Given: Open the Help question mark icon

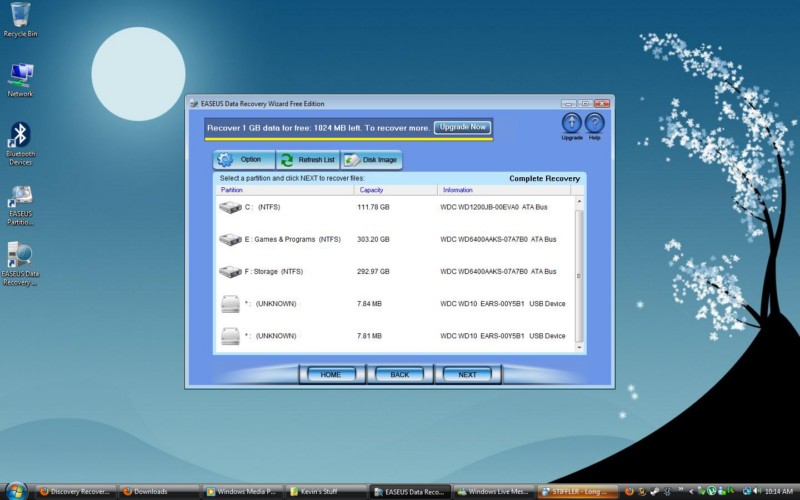Looking at the screenshot, I should click(x=594, y=123).
